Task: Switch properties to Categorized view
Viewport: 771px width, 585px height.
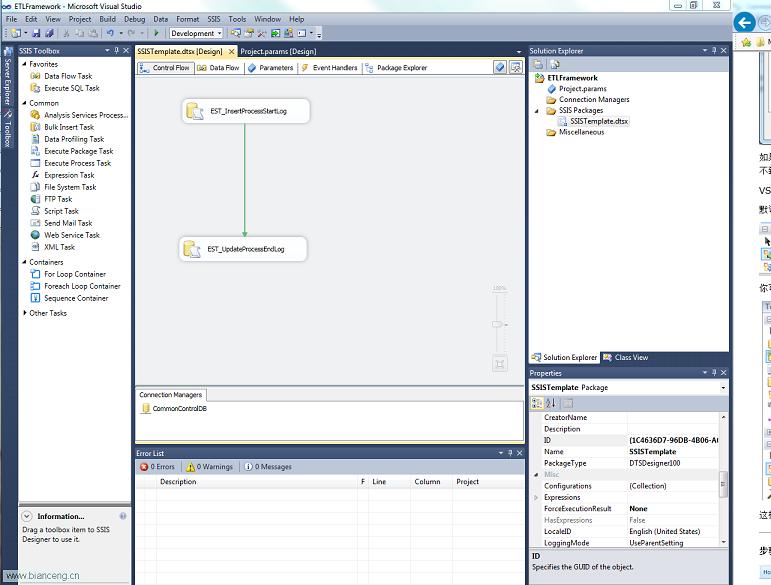Action: (537, 404)
